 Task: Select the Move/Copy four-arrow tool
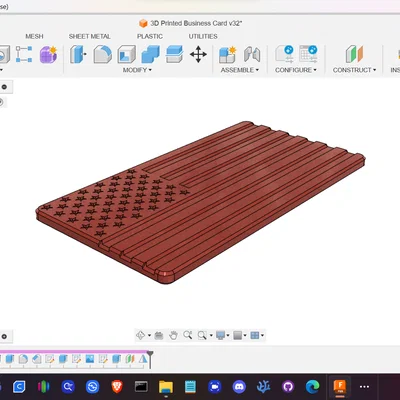click(x=198, y=55)
